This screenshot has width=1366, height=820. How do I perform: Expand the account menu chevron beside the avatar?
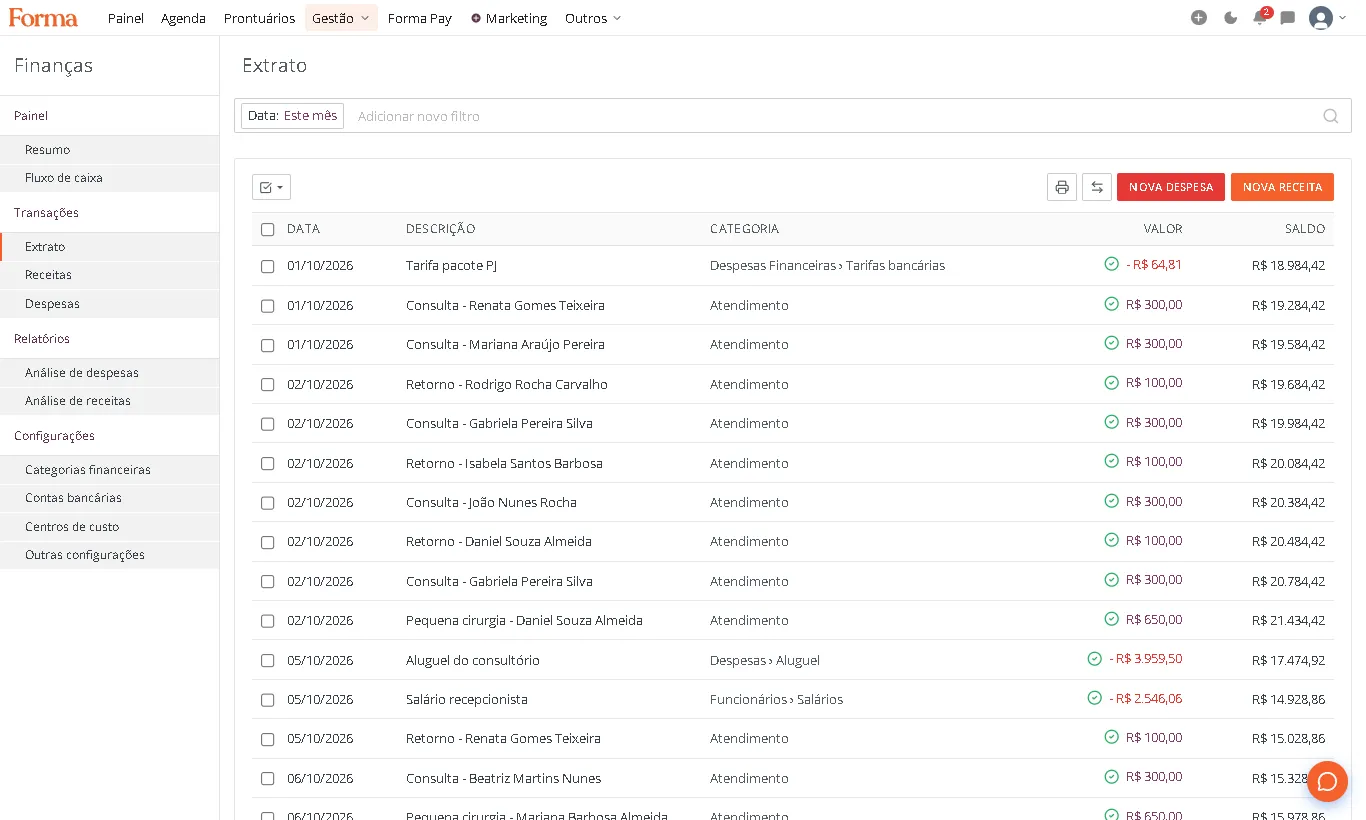[1342, 18]
